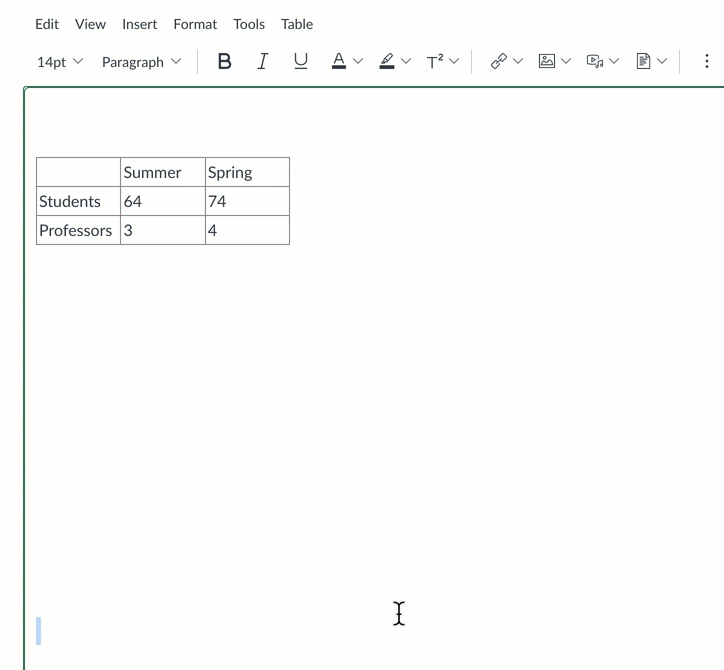This screenshot has width=724, height=670.
Task: Toggle Bold formatting
Action: (x=224, y=61)
